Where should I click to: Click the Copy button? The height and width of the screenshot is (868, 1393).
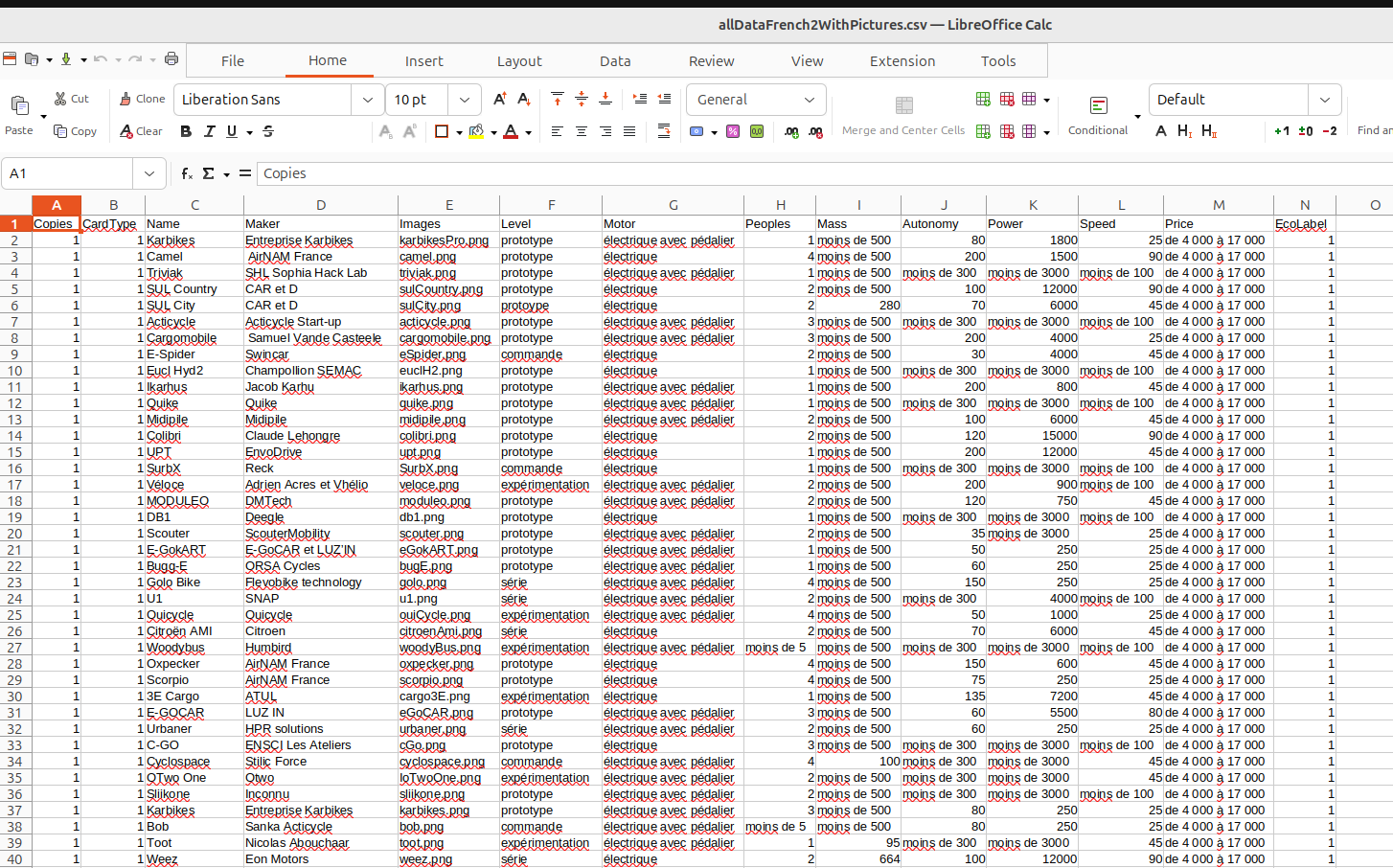point(75,131)
